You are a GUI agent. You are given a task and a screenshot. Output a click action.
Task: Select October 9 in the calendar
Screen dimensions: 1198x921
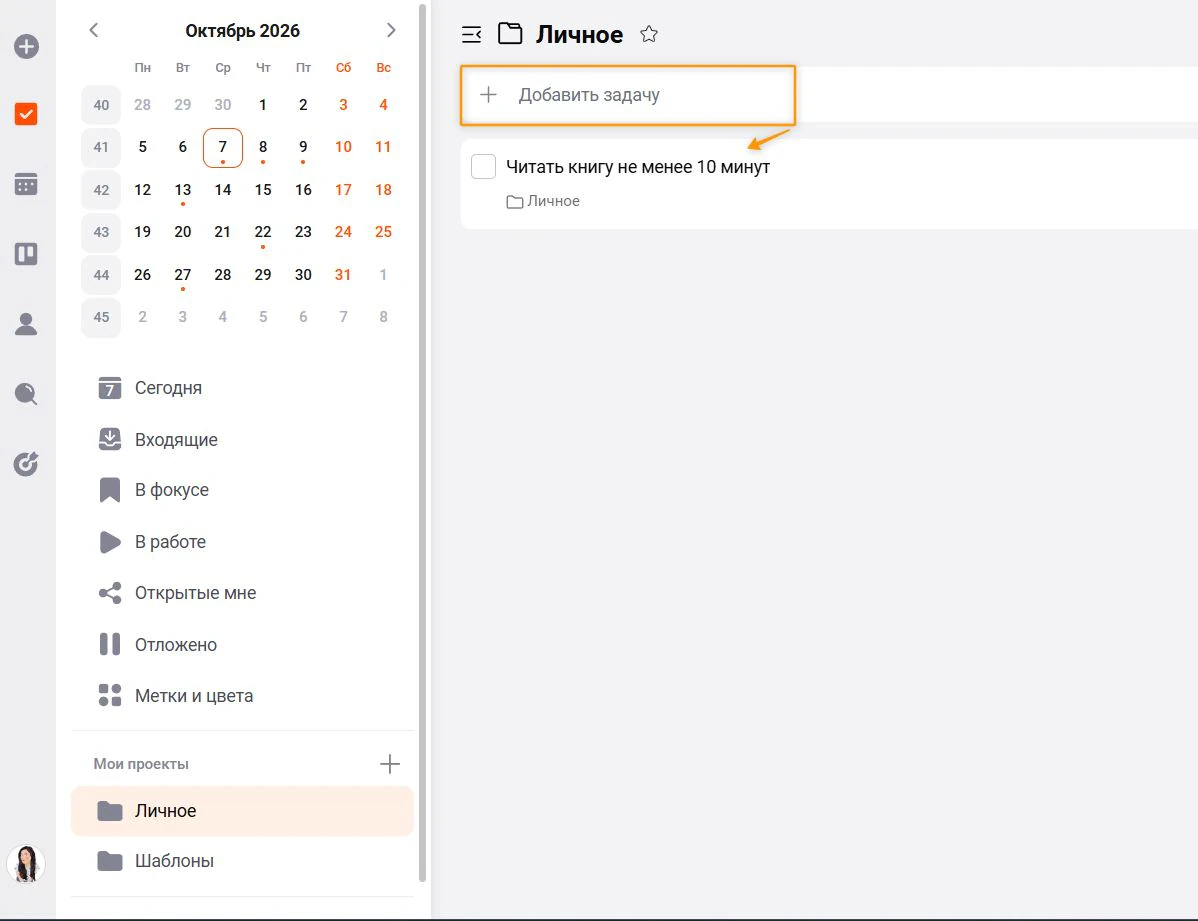pyautogui.click(x=303, y=148)
